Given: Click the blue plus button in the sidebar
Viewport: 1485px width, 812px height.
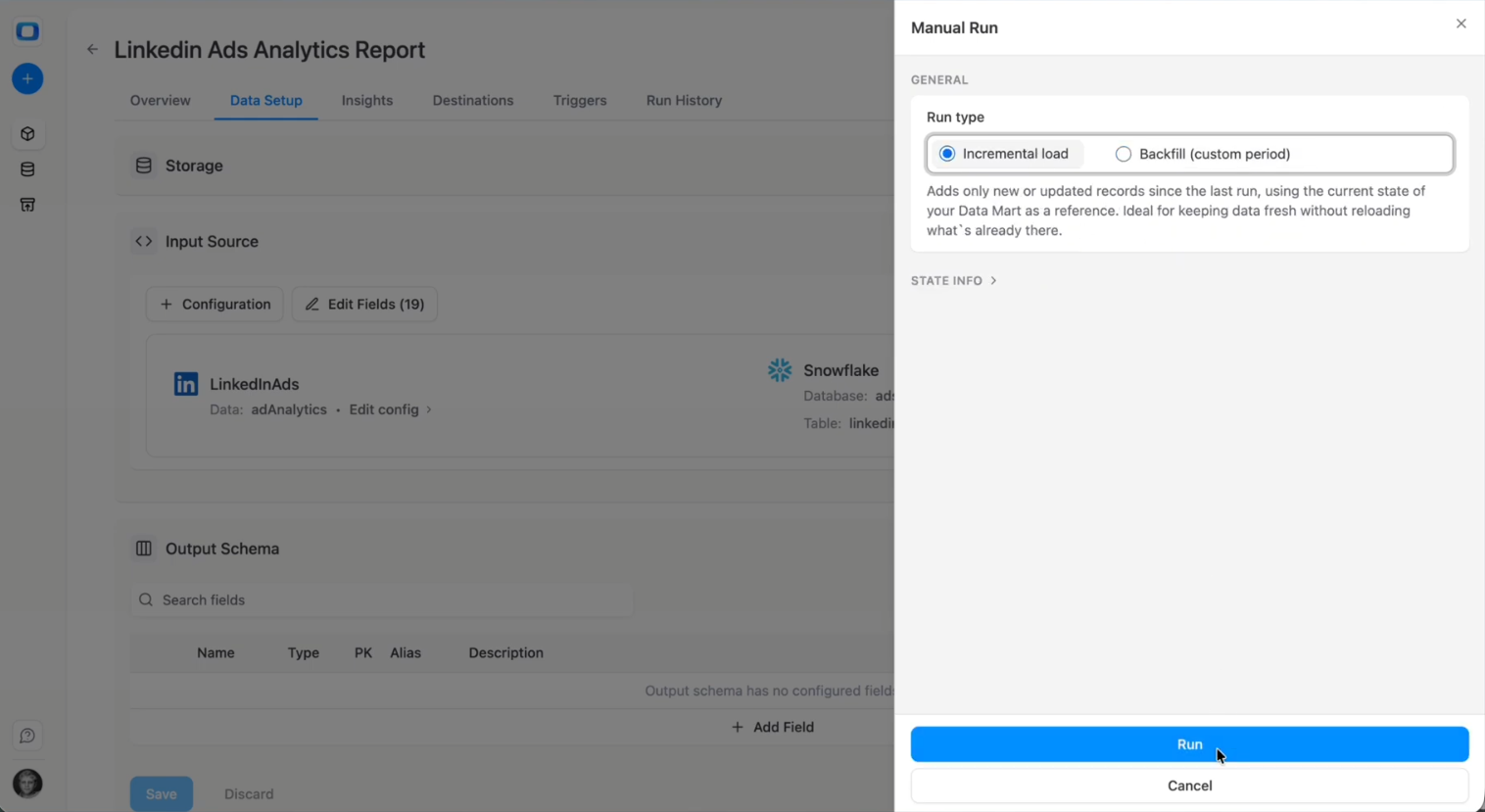Looking at the screenshot, I should (27, 78).
